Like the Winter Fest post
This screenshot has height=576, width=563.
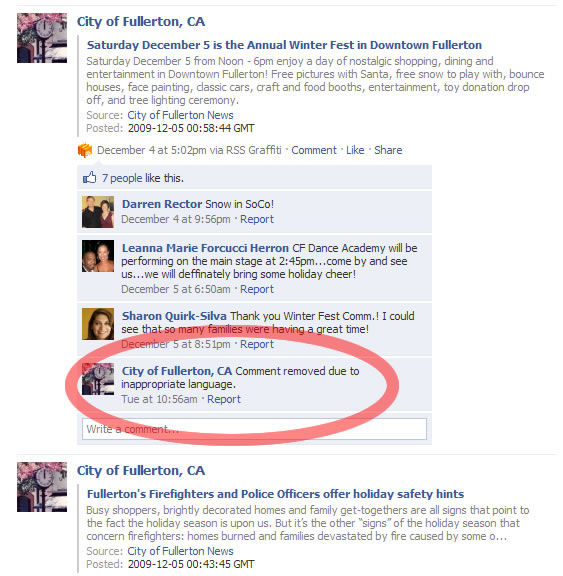click(355, 150)
